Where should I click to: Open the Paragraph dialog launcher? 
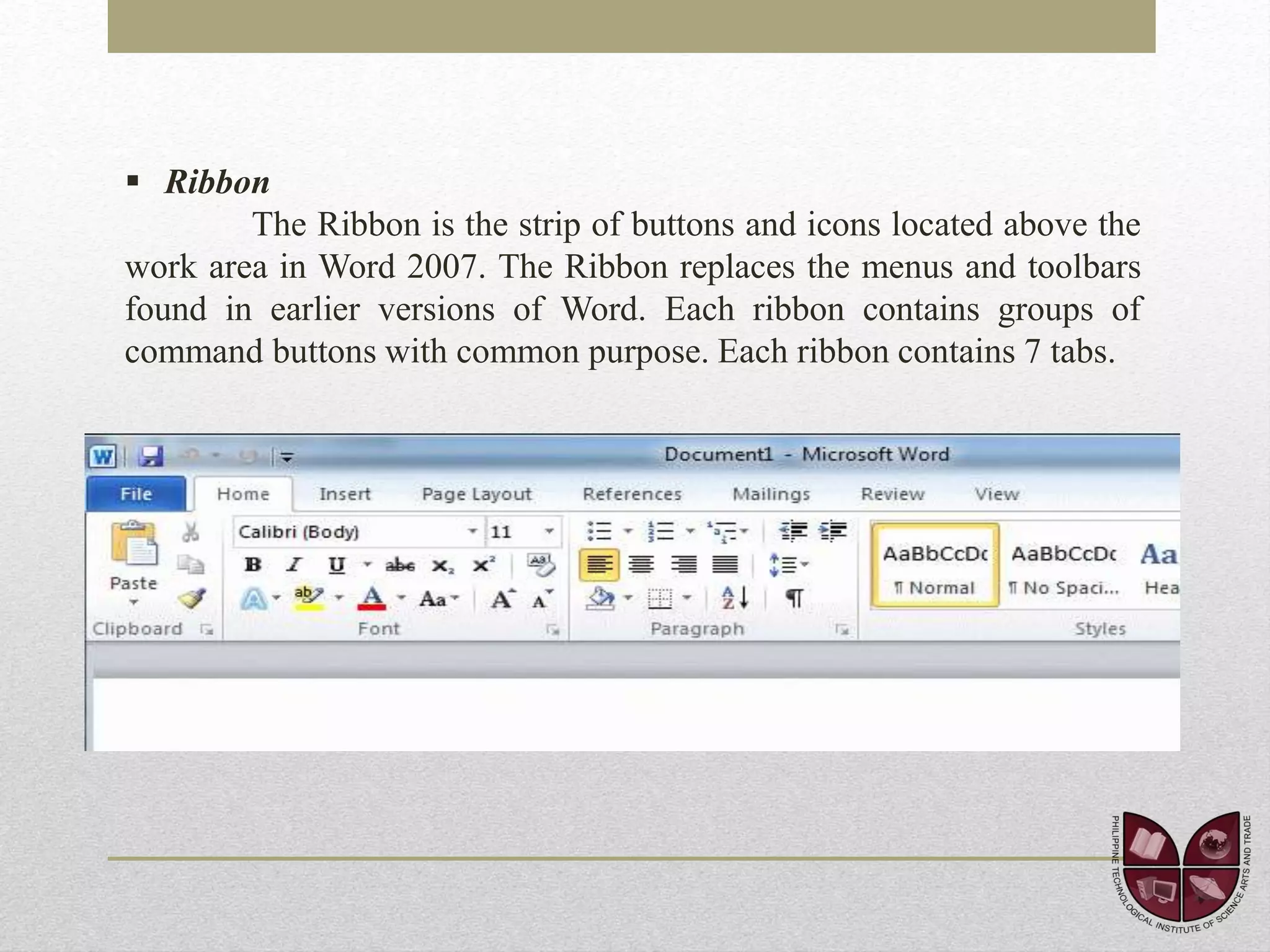[841, 630]
